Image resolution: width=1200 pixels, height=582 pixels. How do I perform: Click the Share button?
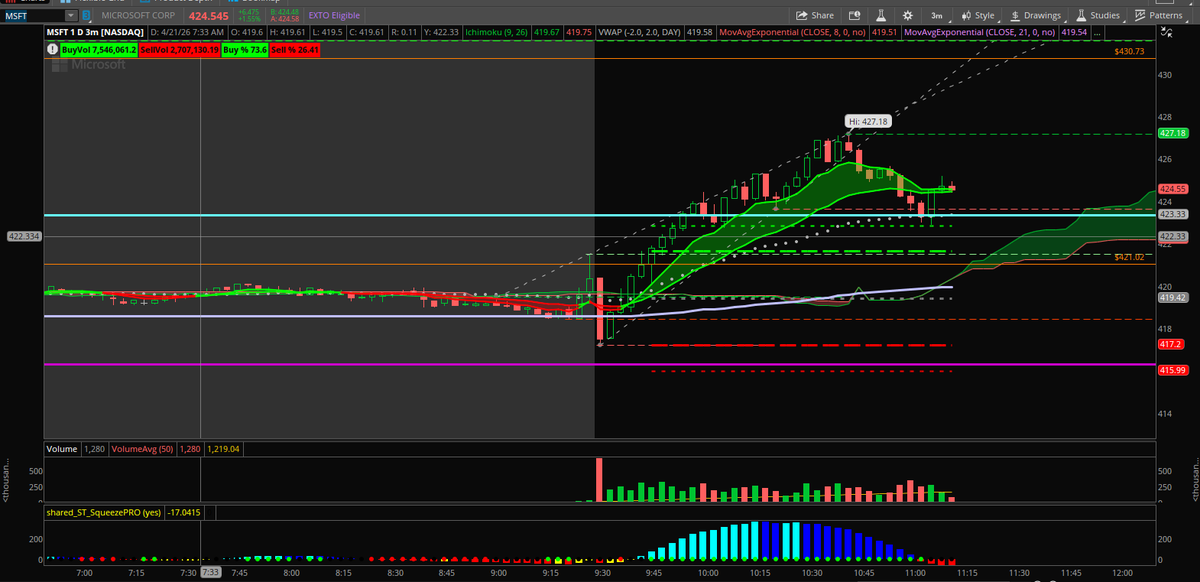tap(814, 16)
